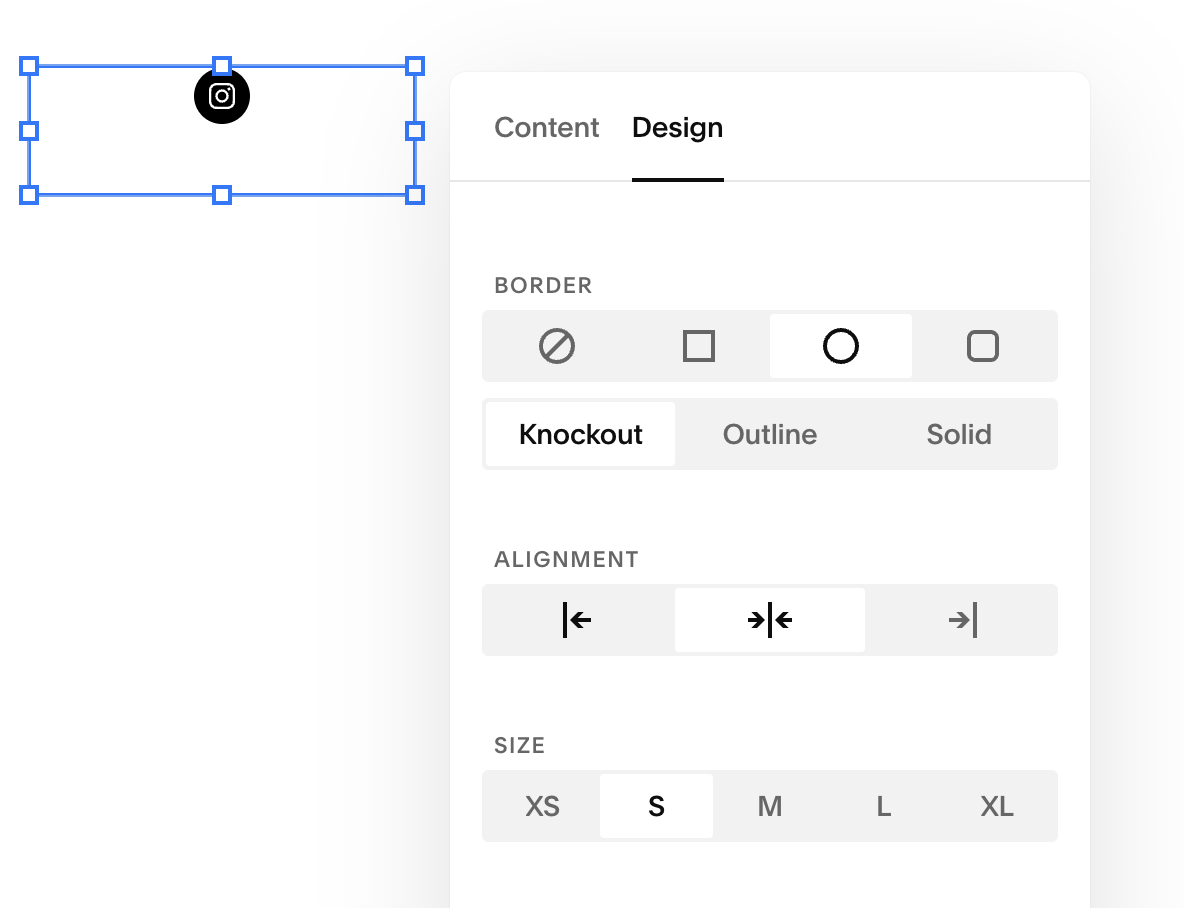Set icon size to S
1184x908 pixels.
[x=656, y=806]
